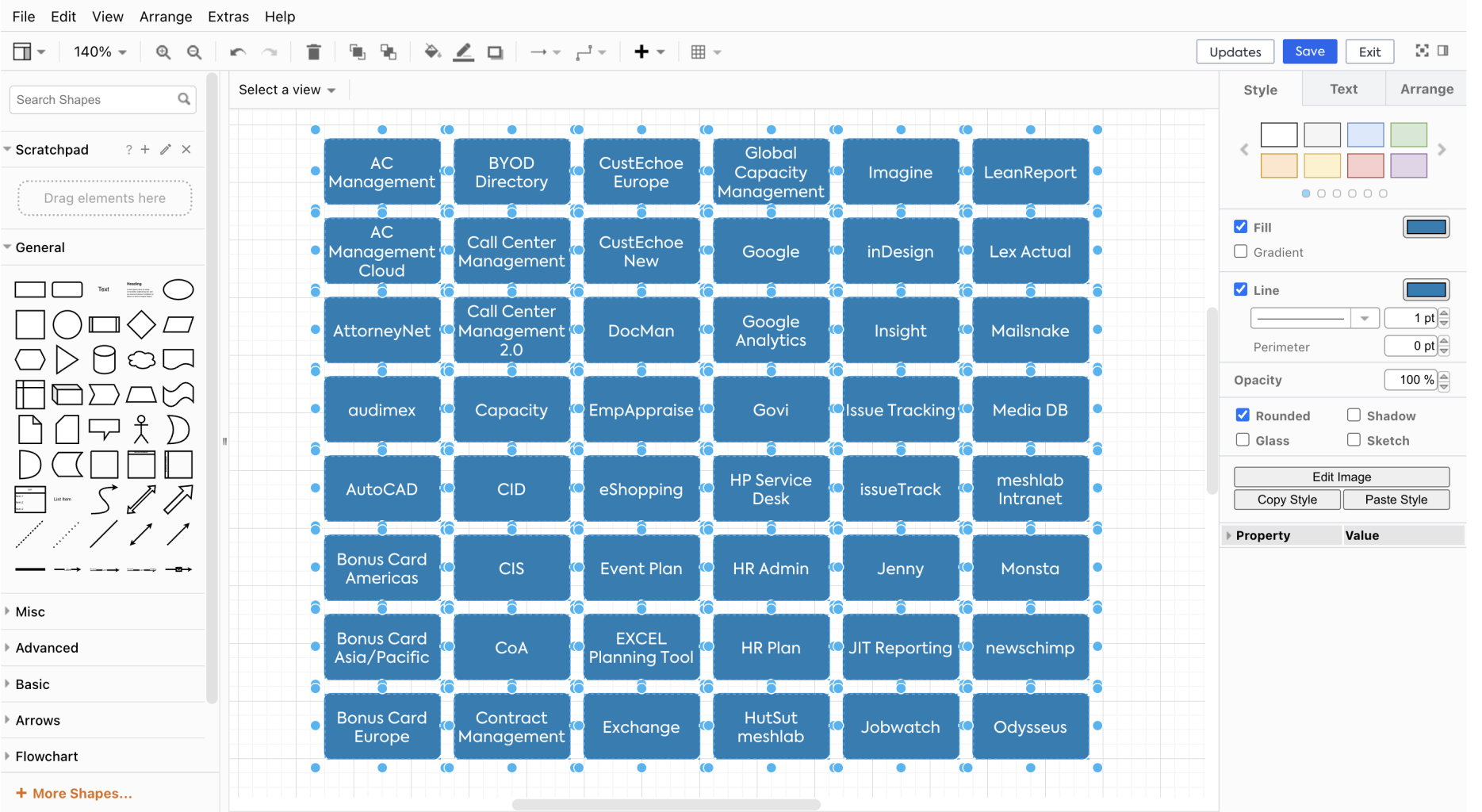This screenshot has width=1482, height=812.
Task: Open the Help menu
Action: pos(280,16)
